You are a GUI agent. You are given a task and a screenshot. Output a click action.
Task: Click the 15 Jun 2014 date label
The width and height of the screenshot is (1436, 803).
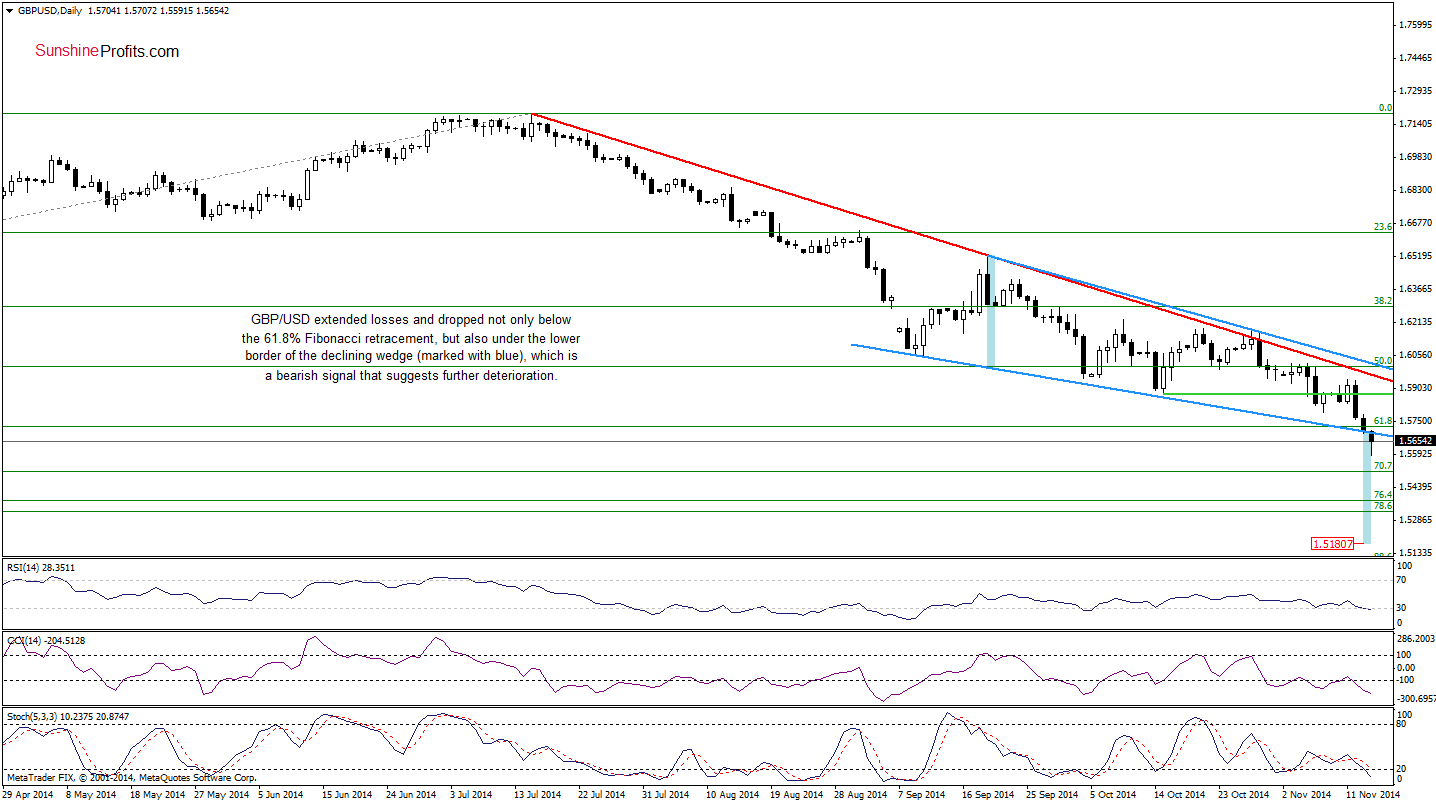click(x=346, y=794)
